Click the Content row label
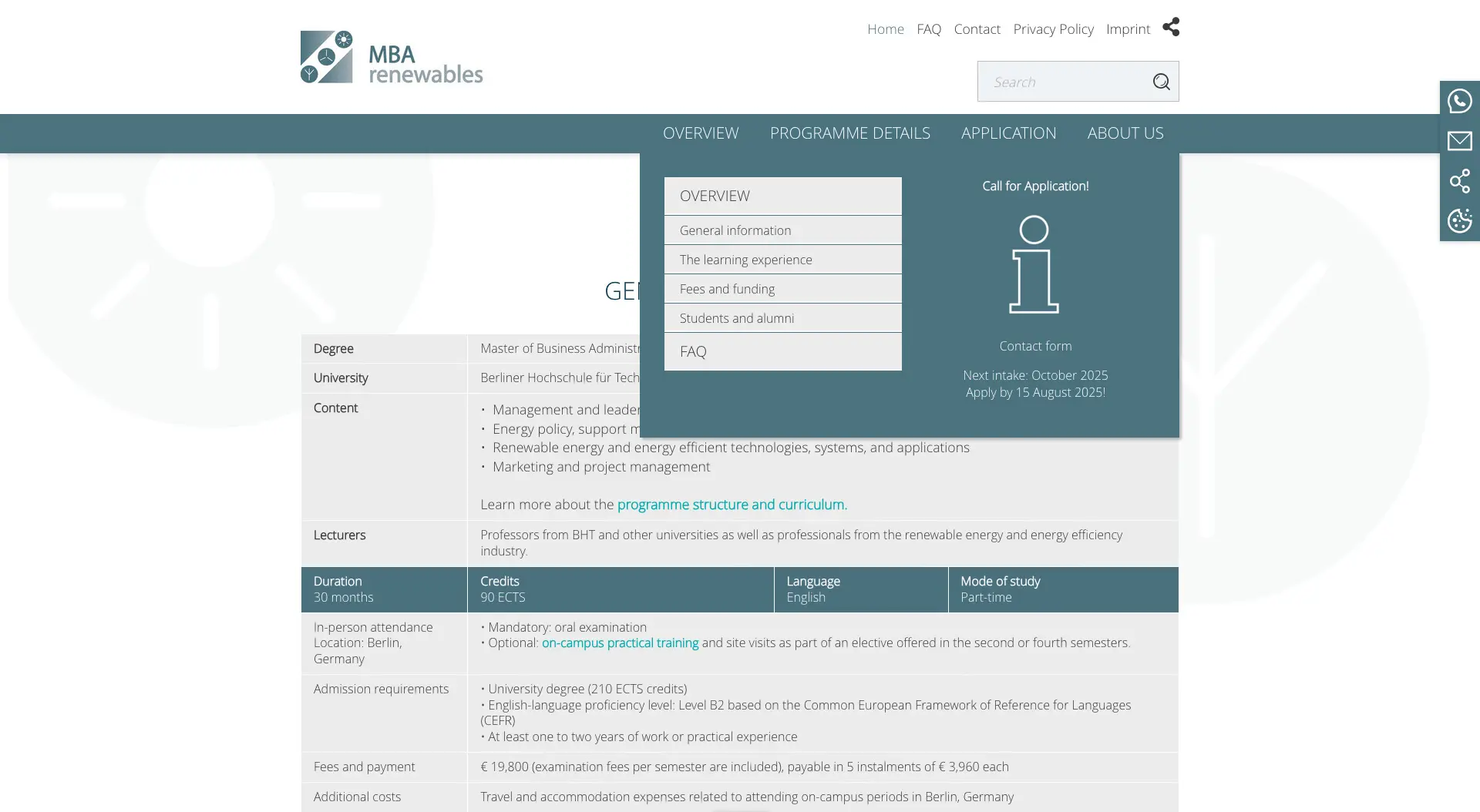 coord(335,408)
